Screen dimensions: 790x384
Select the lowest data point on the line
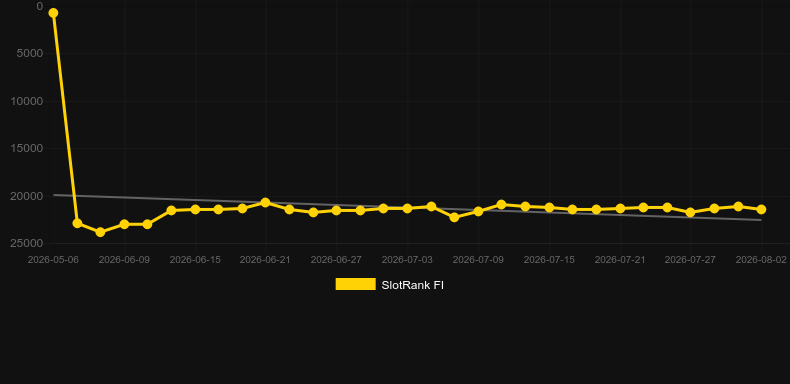pos(100,232)
